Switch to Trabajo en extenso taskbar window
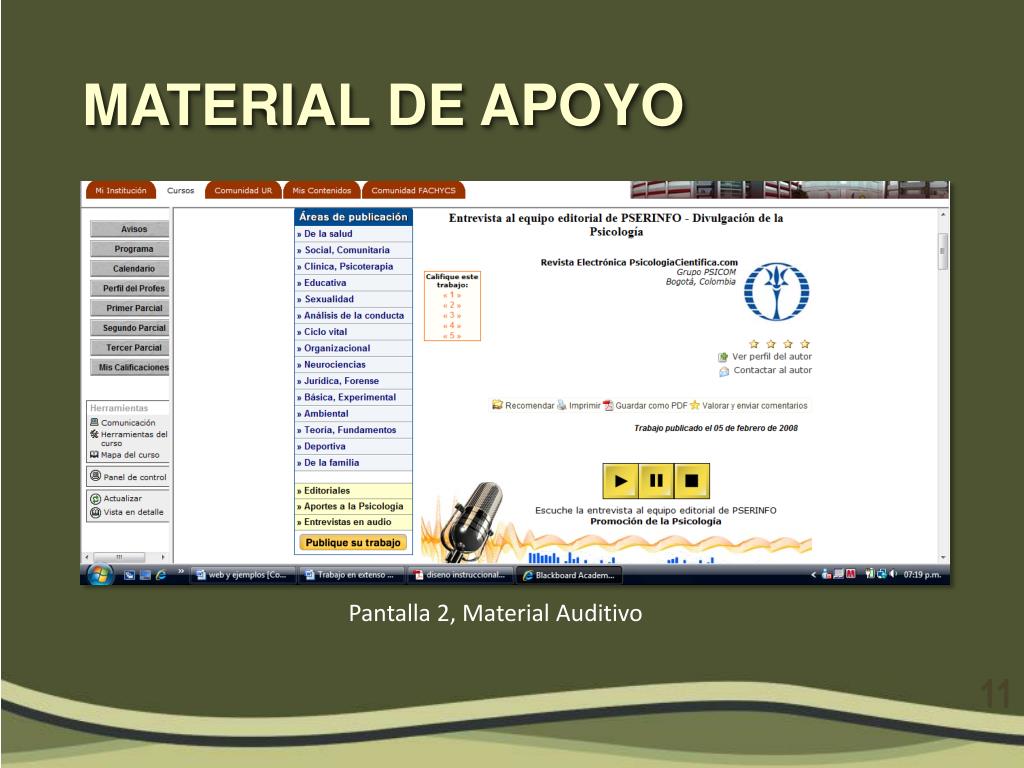The image size is (1024, 768). (351, 575)
